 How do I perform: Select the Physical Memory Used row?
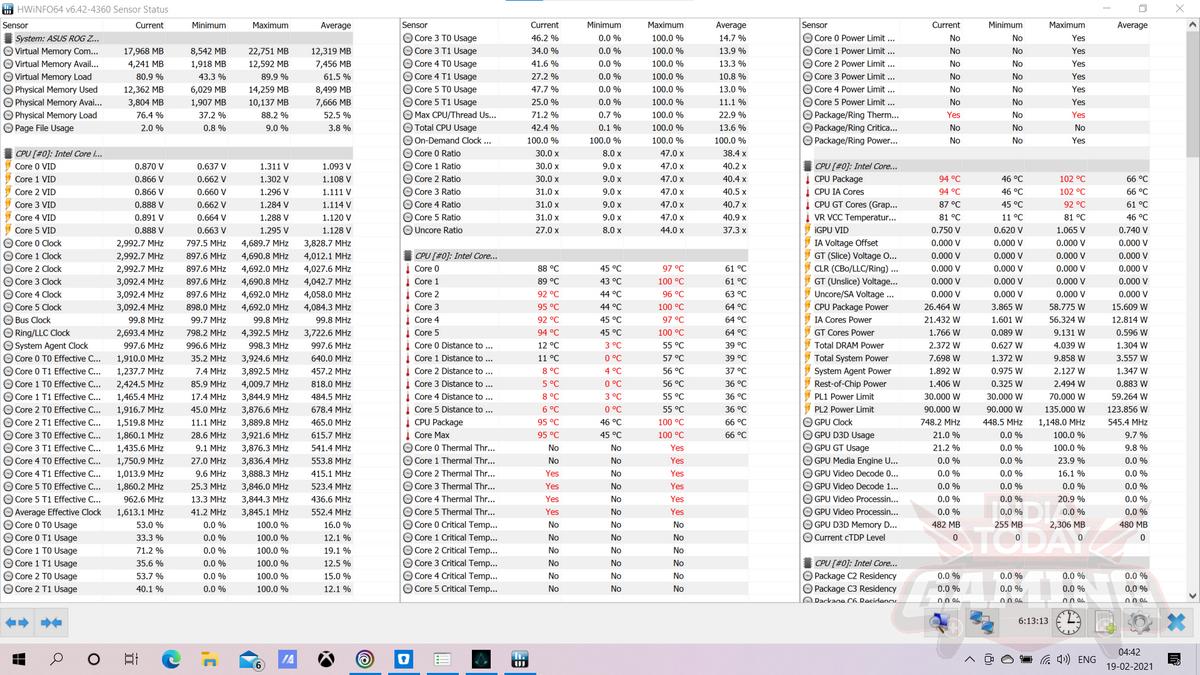(177, 89)
